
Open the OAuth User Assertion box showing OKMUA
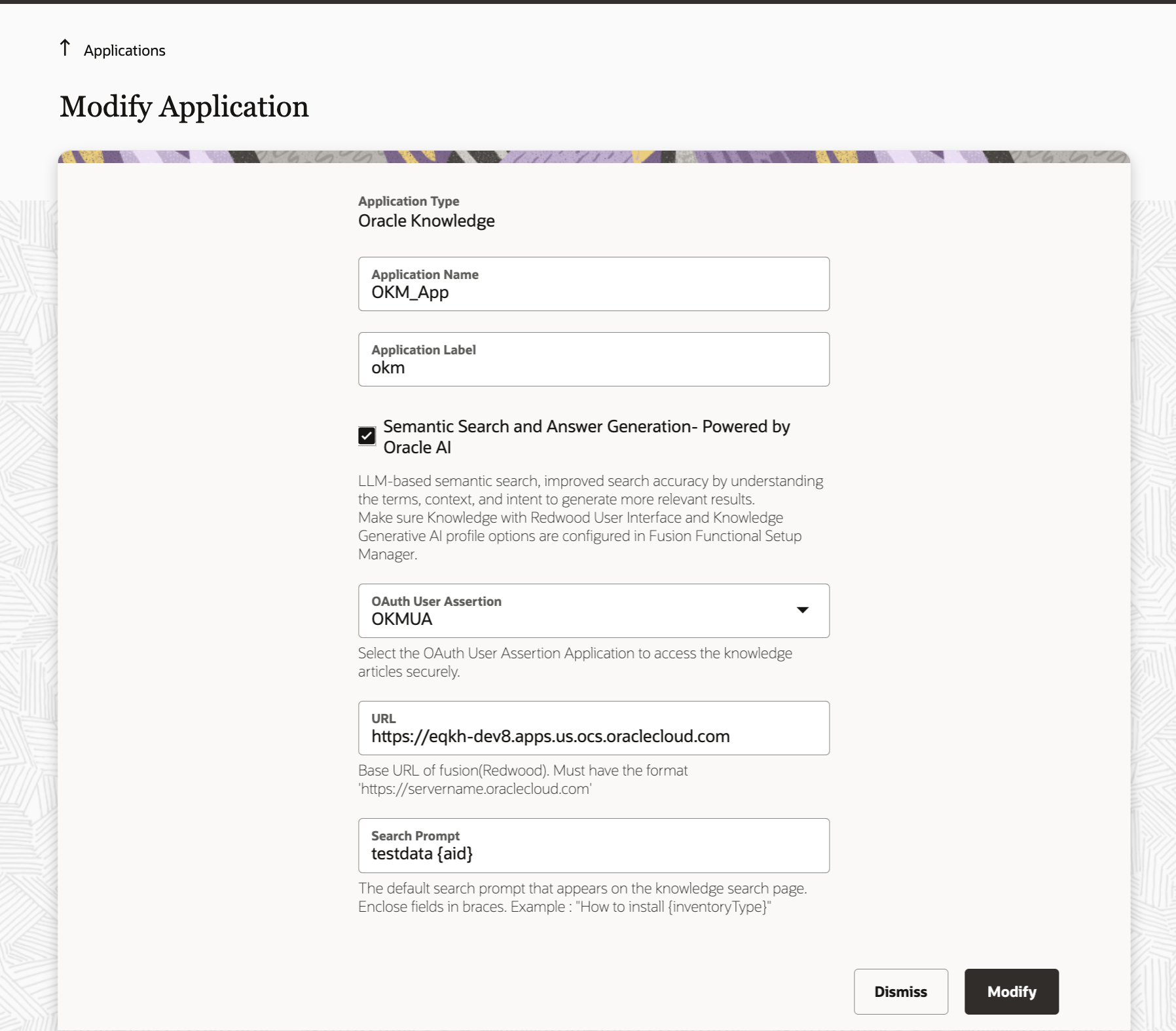tap(594, 610)
